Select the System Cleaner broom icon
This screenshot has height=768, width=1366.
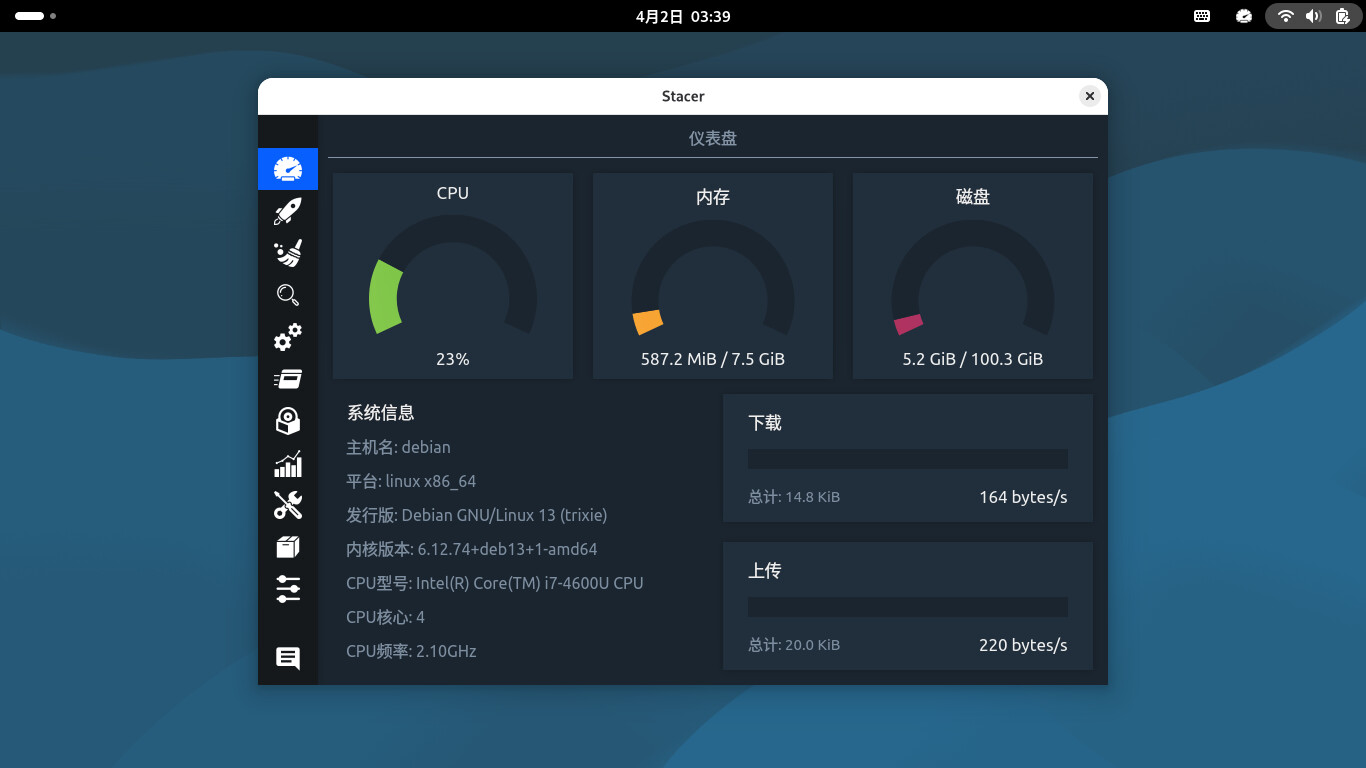coord(288,253)
